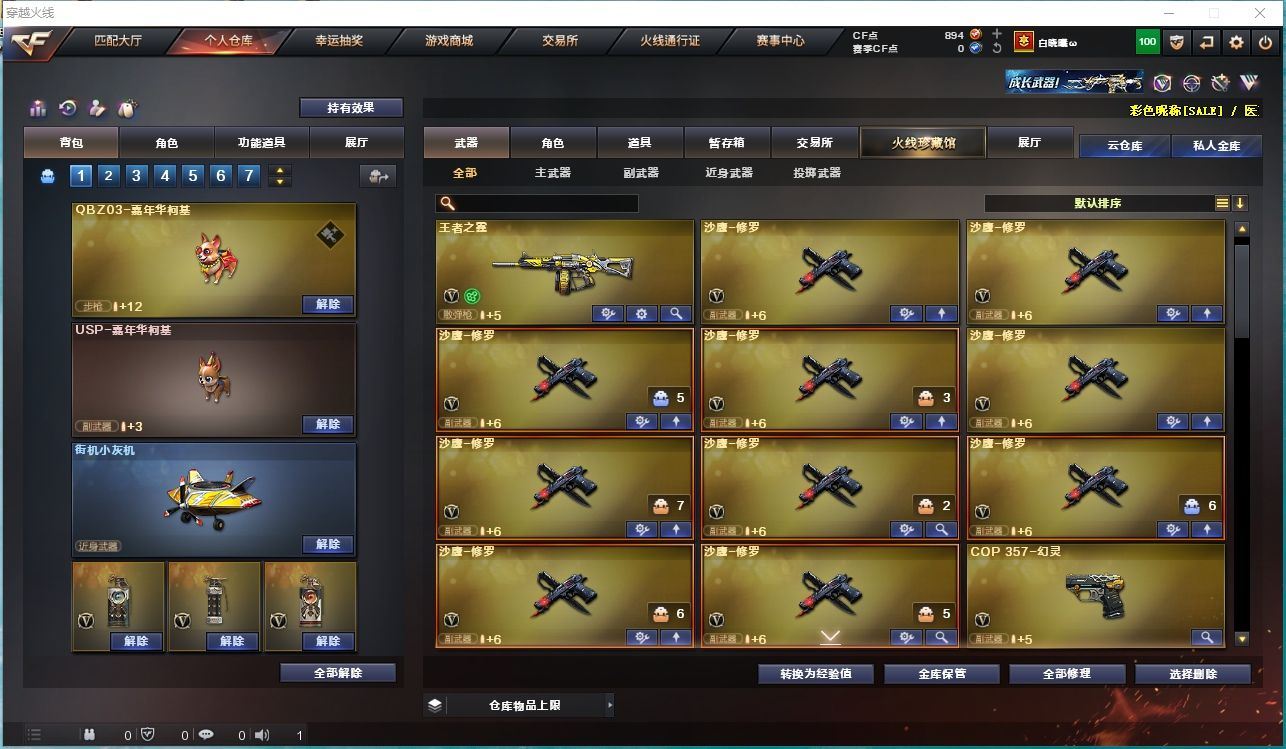Click the magnifier on 王者之玺 card
Screen dimensions: 1286x749
tap(676, 313)
